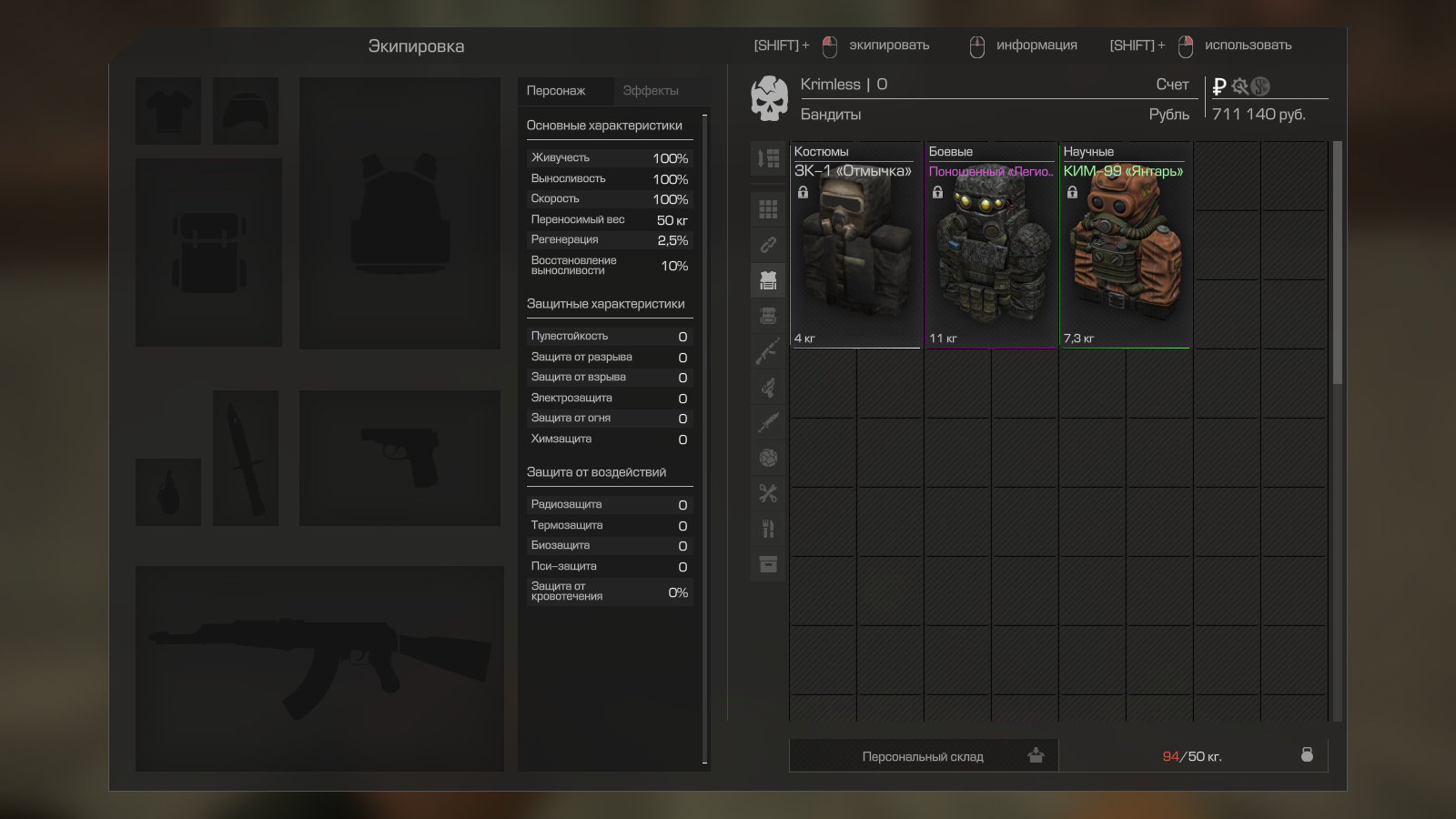Click the Скорость stat row
Viewport: 1456px width, 819px height.
(609, 199)
